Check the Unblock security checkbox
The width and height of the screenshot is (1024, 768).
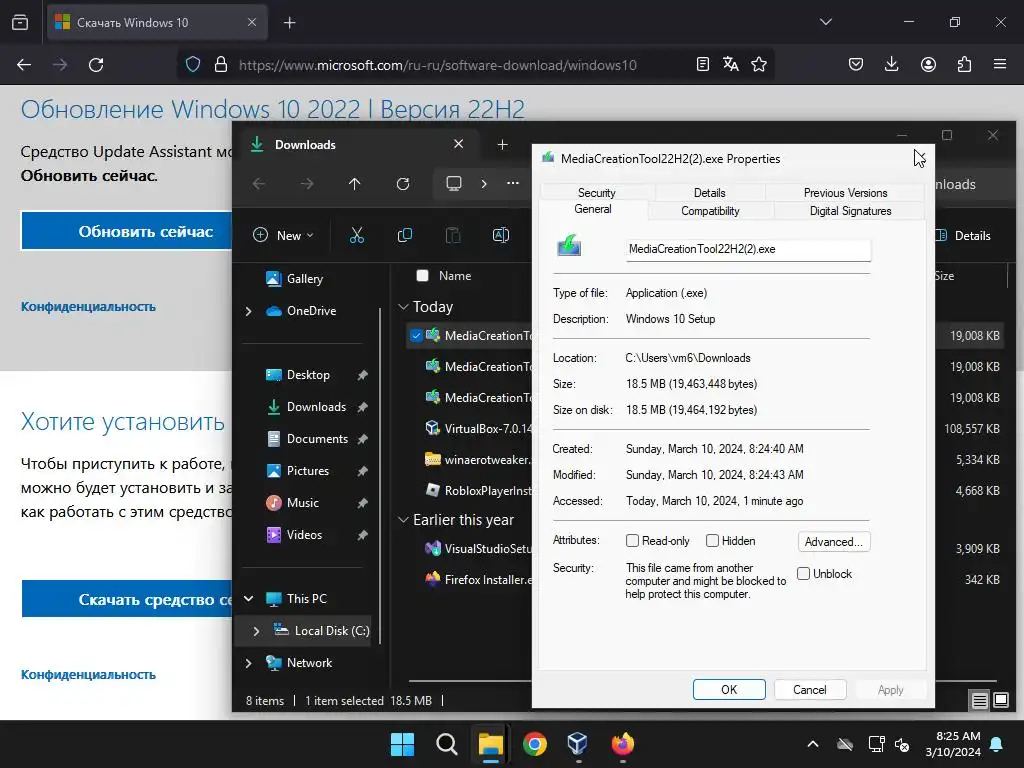[x=803, y=573]
